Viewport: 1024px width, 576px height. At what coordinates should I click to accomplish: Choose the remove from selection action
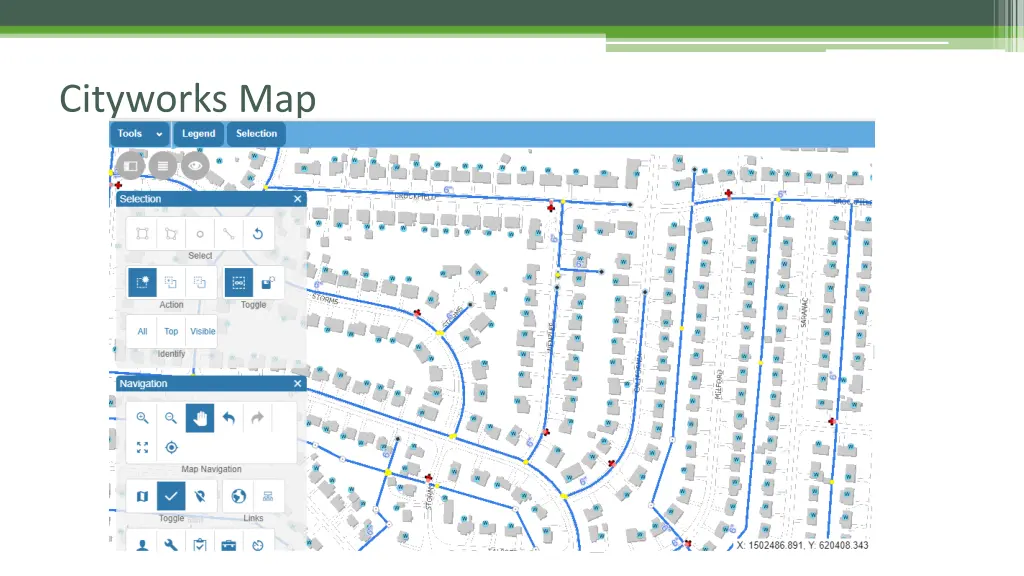click(200, 283)
